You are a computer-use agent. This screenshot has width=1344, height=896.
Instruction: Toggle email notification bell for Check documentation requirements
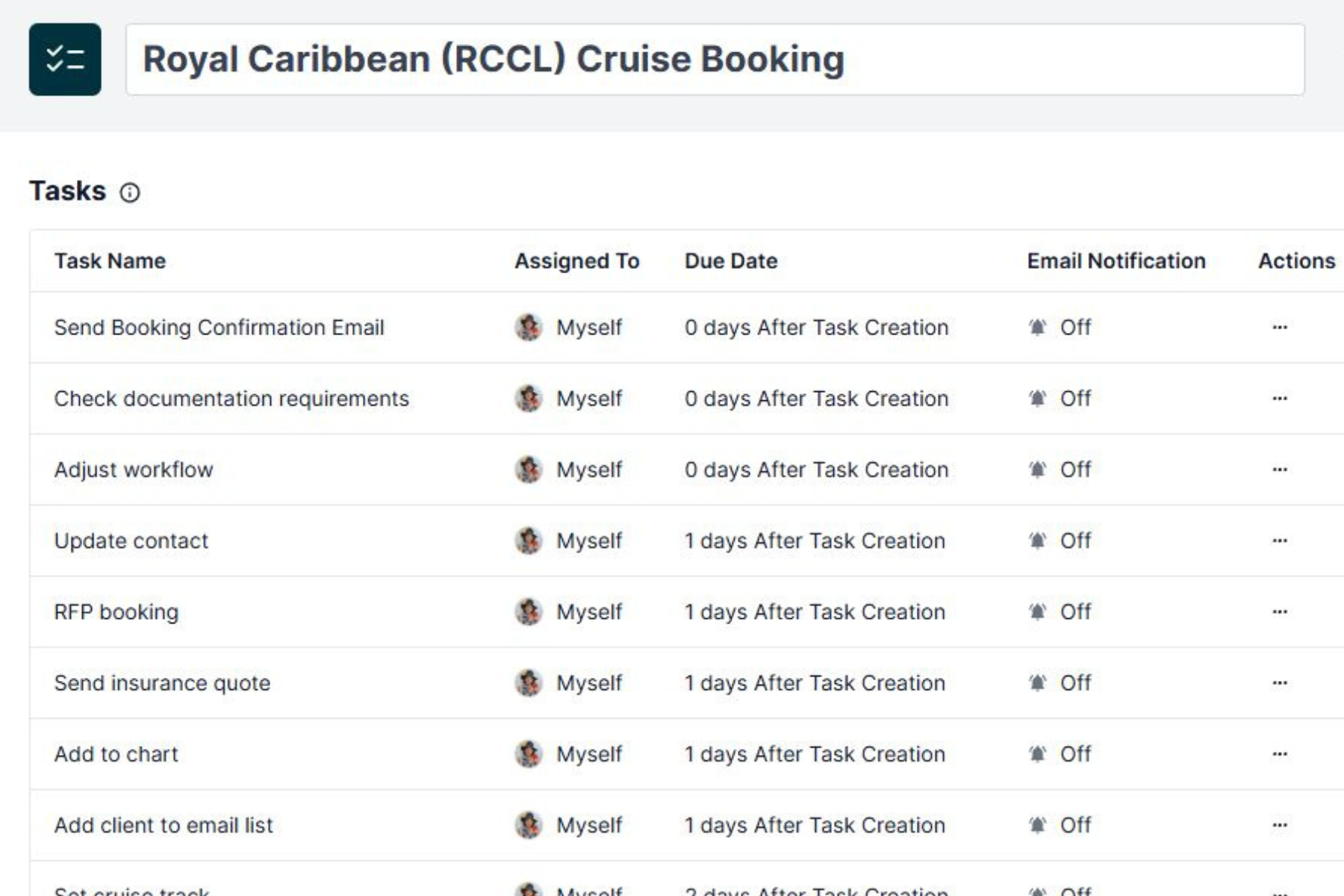click(1037, 399)
